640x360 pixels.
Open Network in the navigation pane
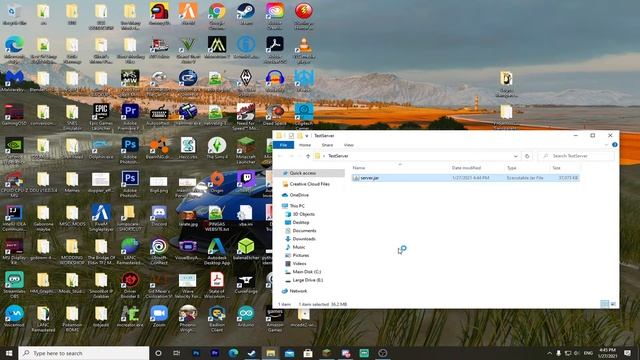click(298, 291)
